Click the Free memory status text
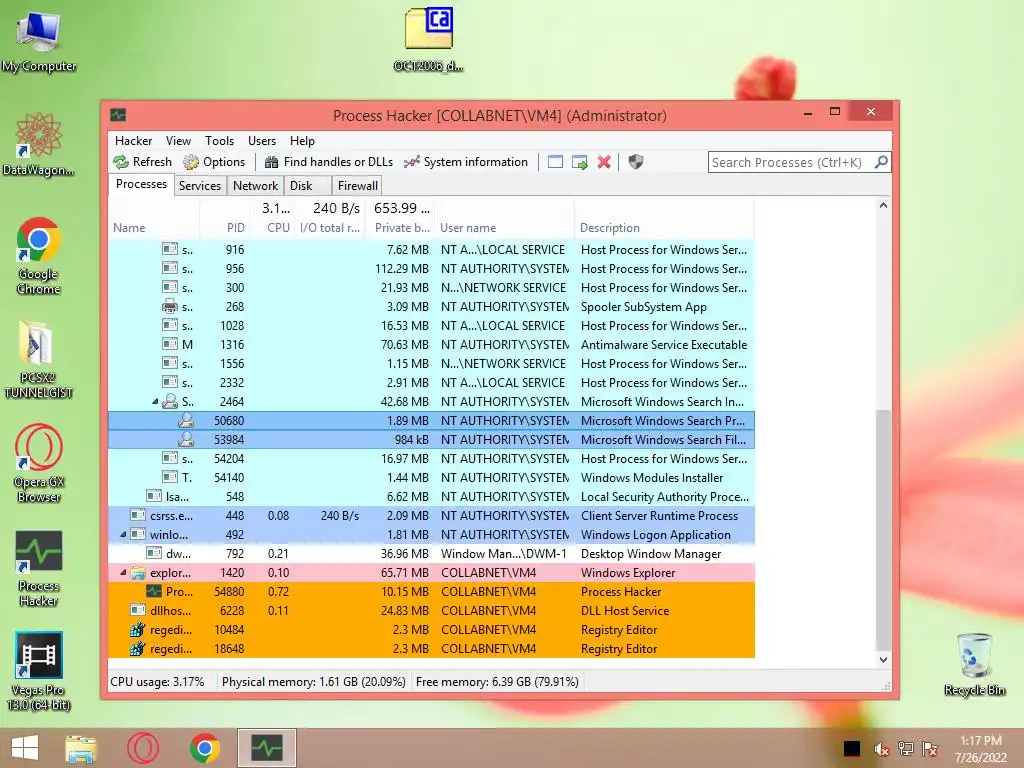The image size is (1024, 768). click(x=497, y=682)
